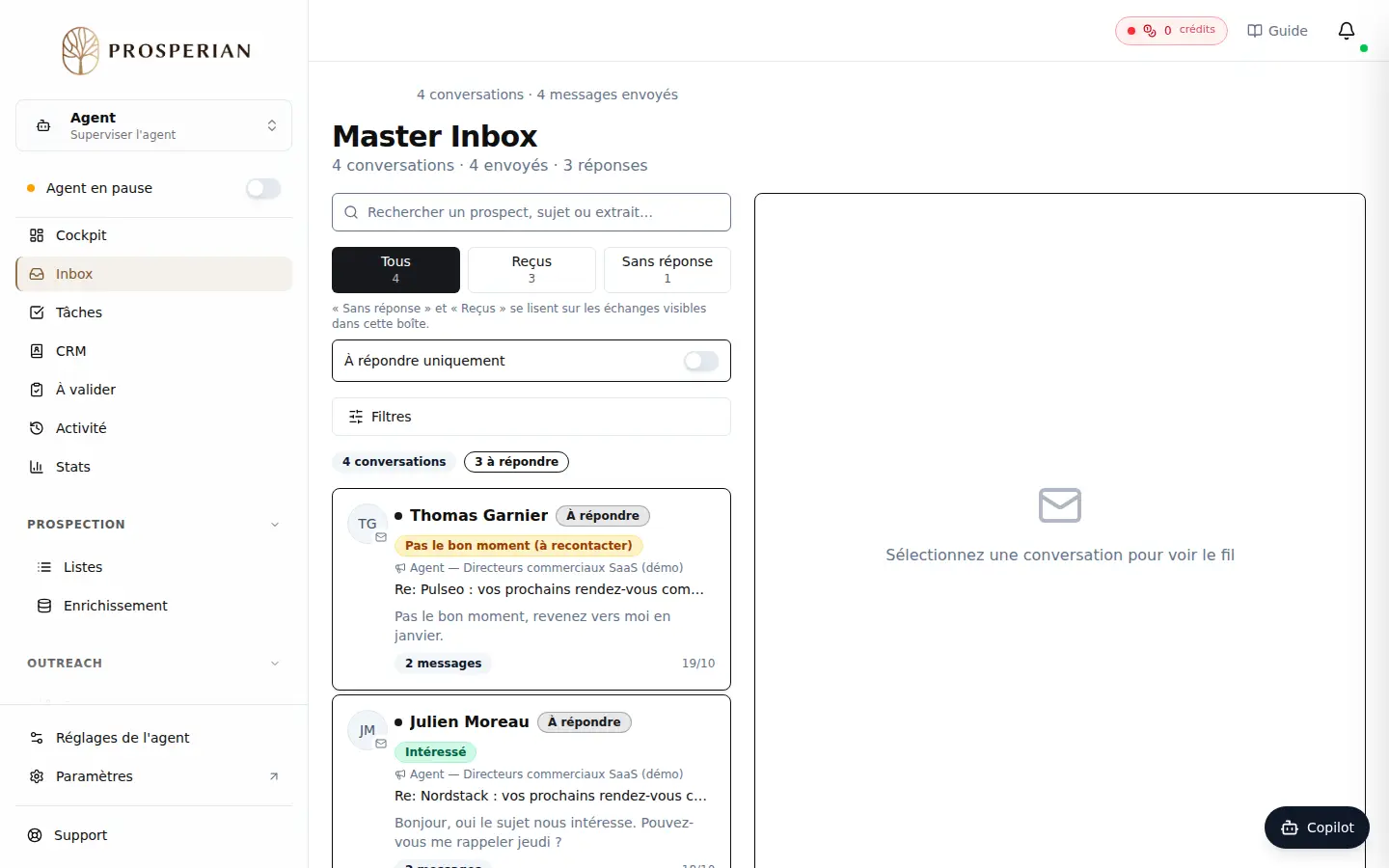Click the TG avatar thumbnail

(x=367, y=524)
